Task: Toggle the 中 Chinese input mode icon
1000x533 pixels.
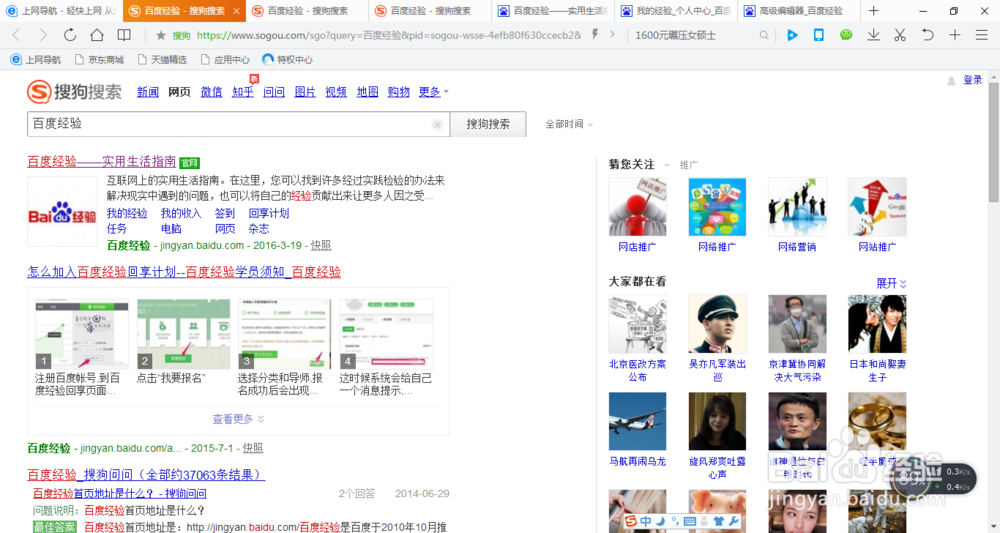Action: point(645,521)
